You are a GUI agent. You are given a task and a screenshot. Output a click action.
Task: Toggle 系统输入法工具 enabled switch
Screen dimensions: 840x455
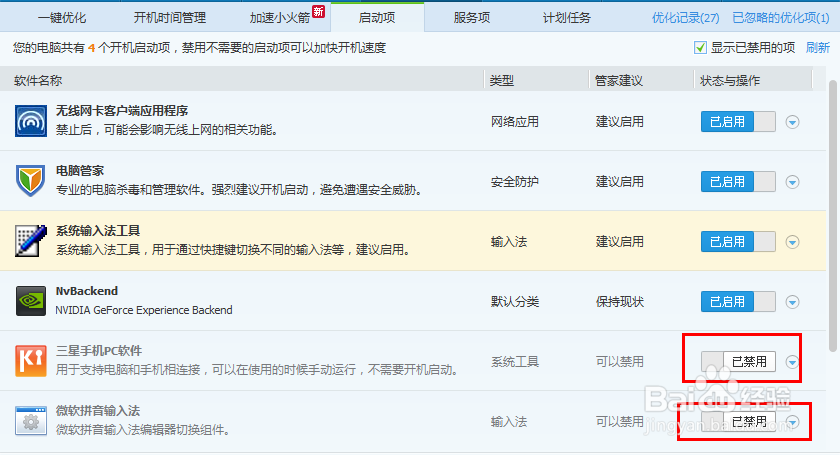(738, 242)
